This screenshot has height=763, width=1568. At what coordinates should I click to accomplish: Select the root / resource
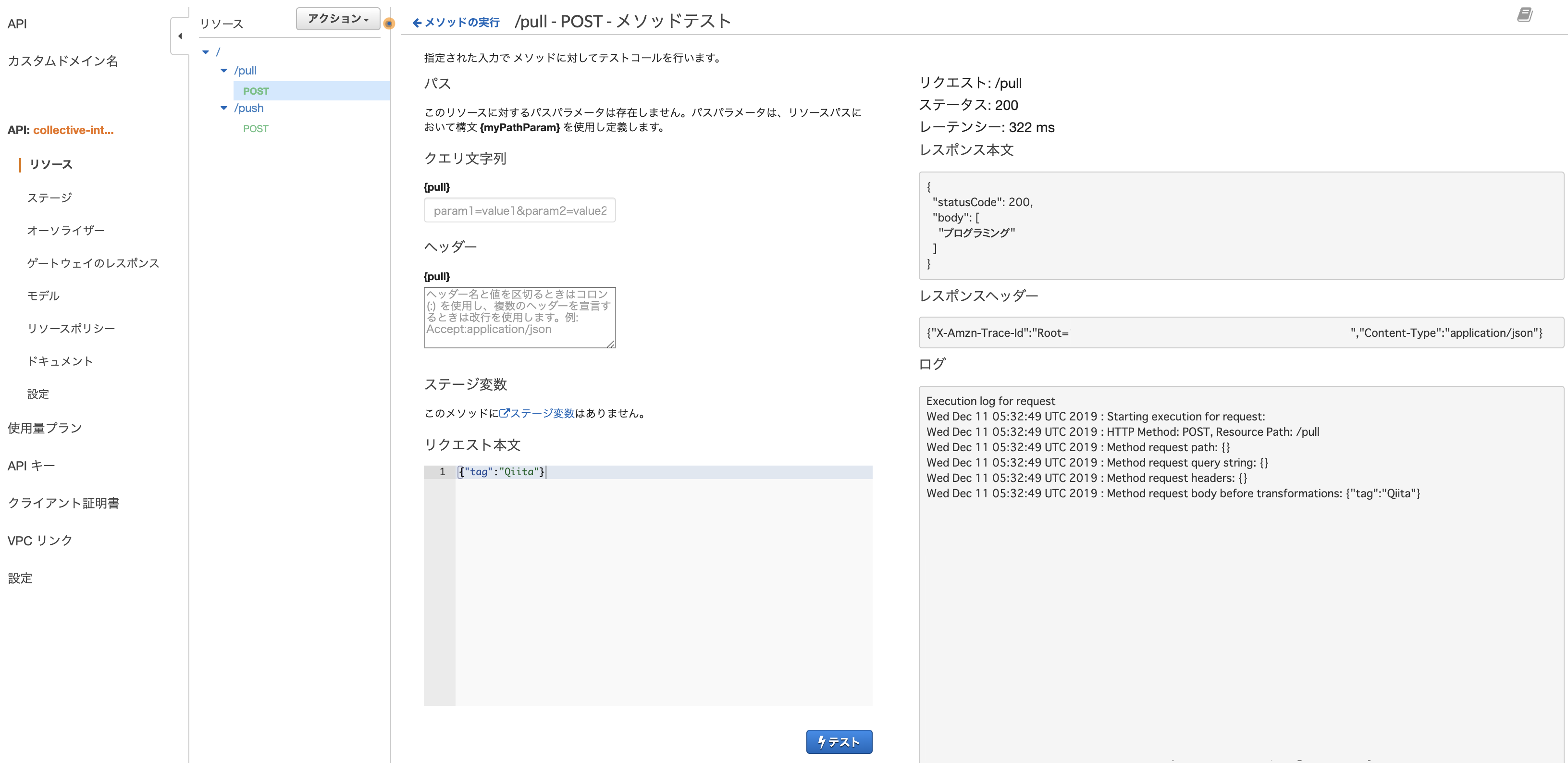(218, 52)
